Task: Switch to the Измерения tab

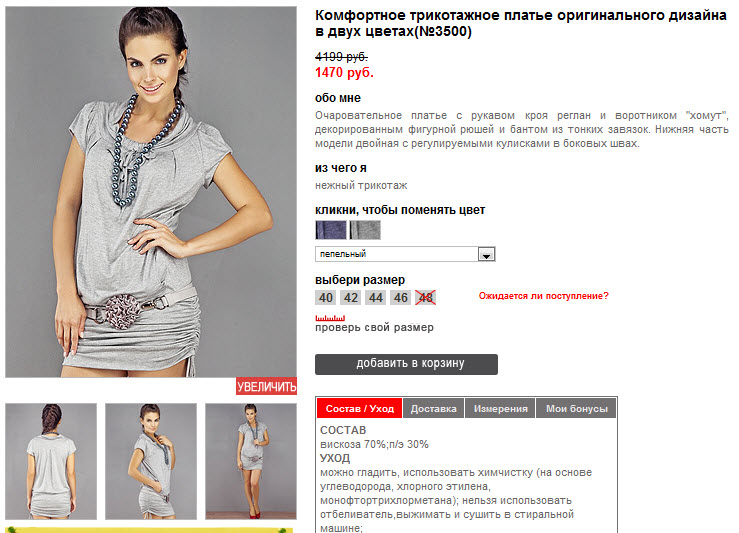Action: pyautogui.click(x=501, y=409)
